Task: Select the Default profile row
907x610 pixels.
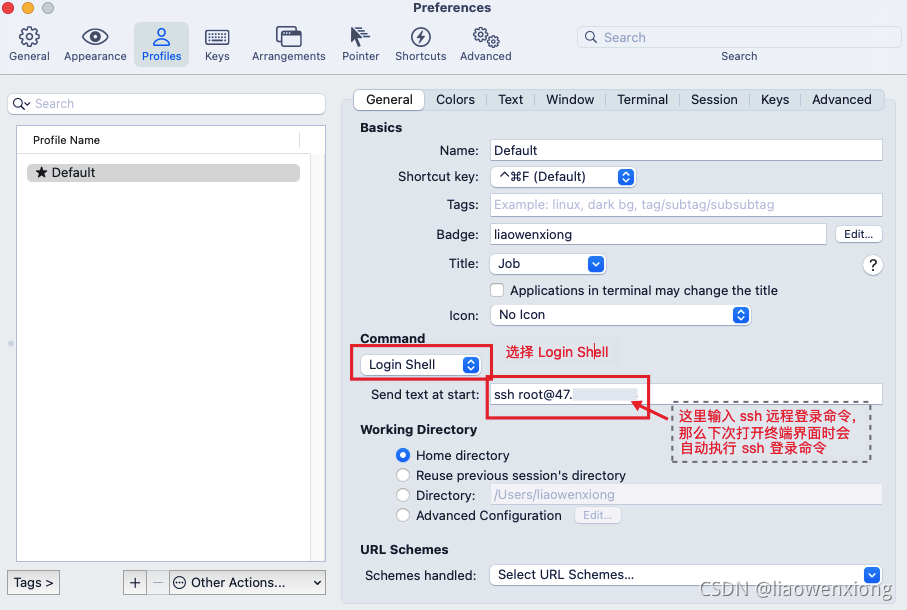Action: 163,173
